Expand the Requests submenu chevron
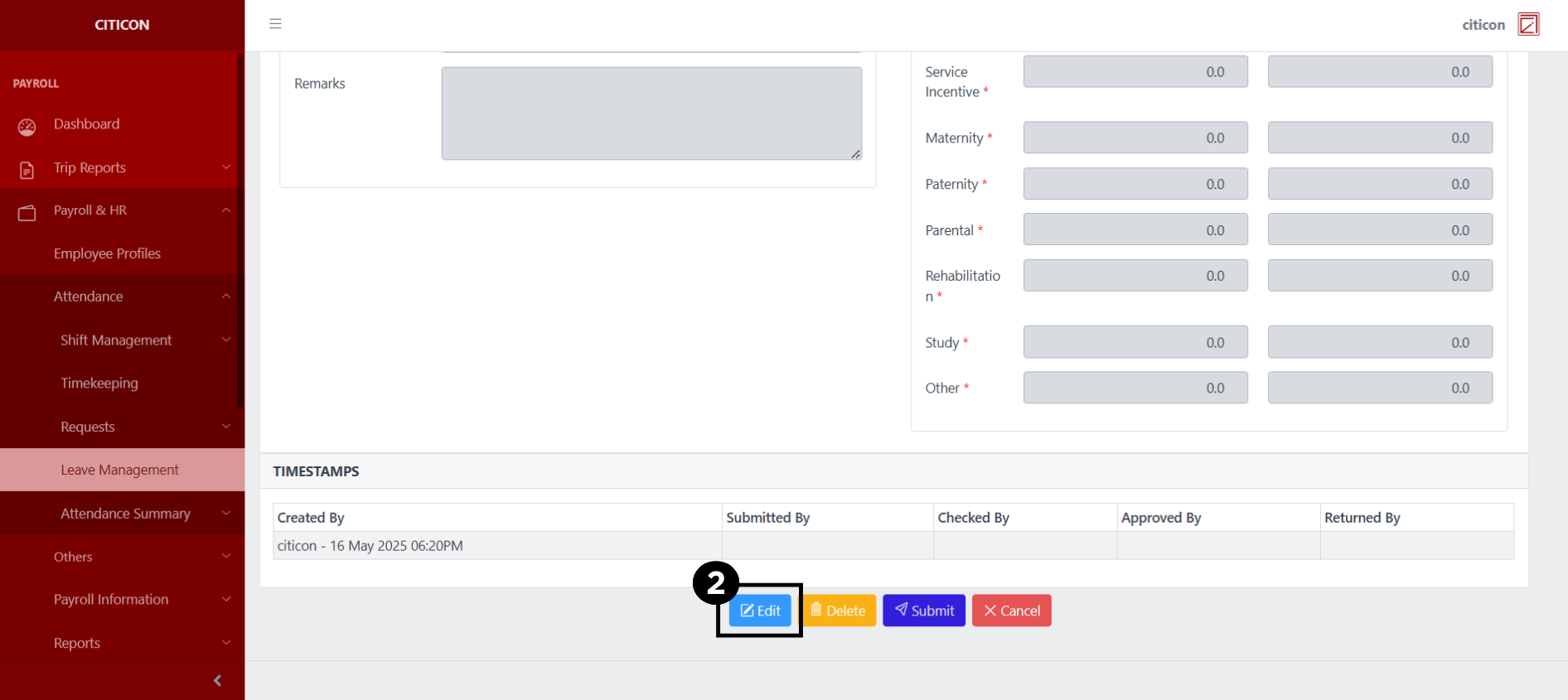This screenshot has height=700, width=1568. 225,427
